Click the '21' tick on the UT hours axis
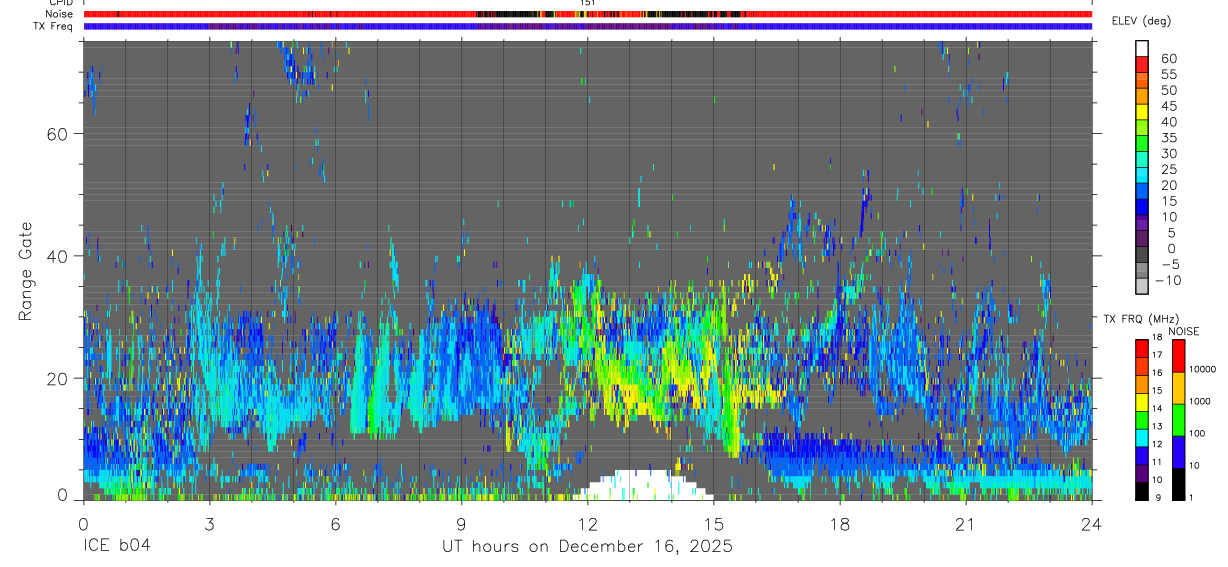Screen dimensions: 1228x567 pyautogui.click(x=965, y=523)
